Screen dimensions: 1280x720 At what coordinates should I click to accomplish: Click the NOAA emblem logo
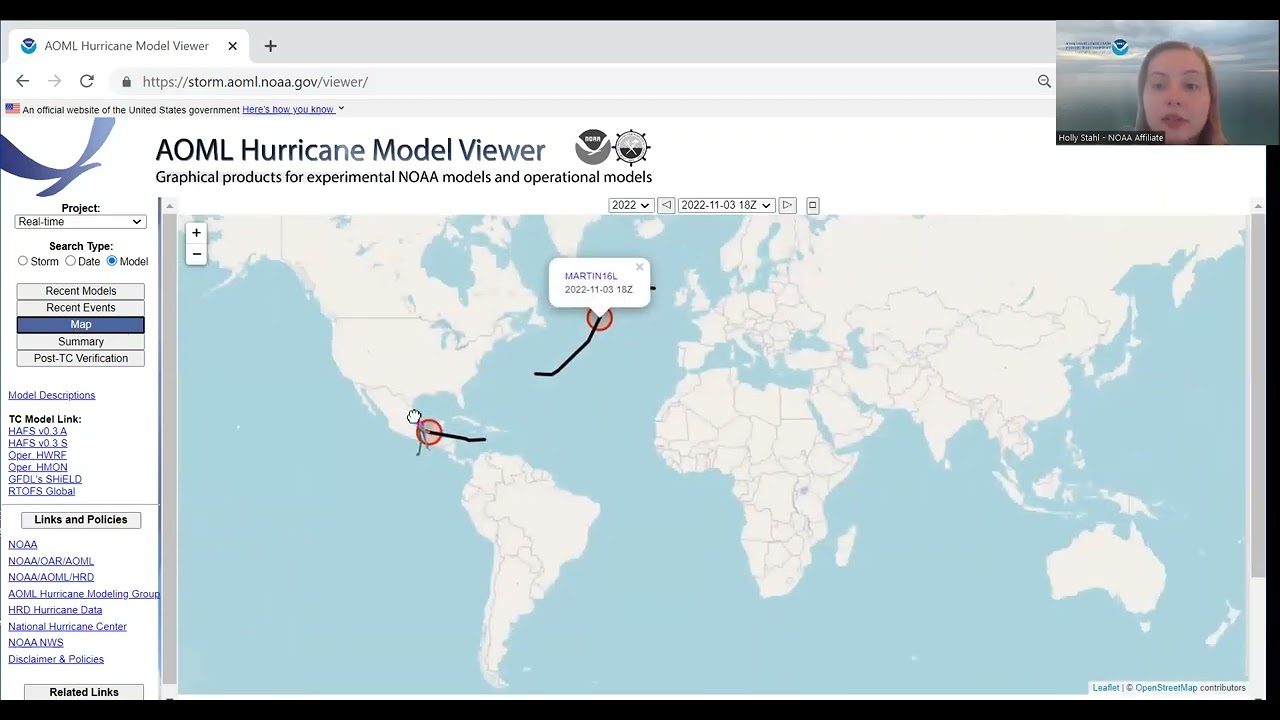(x=592, y=147)
